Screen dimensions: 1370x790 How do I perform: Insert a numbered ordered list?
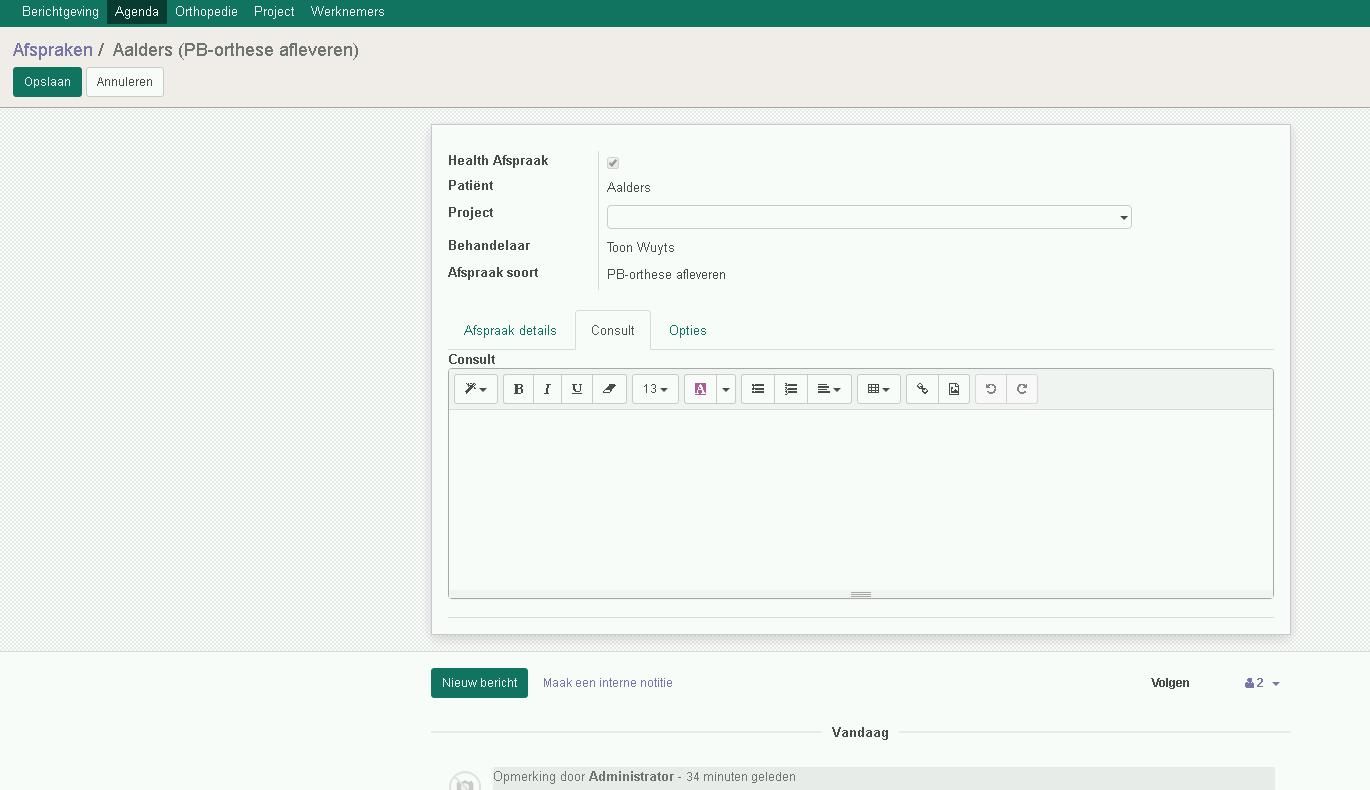791,389
